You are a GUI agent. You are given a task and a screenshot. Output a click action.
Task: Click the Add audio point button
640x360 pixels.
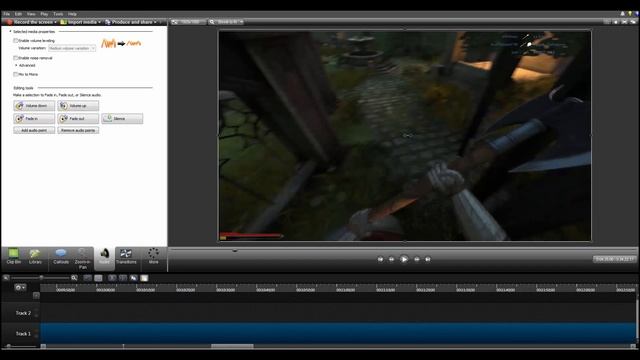[34, 130]
